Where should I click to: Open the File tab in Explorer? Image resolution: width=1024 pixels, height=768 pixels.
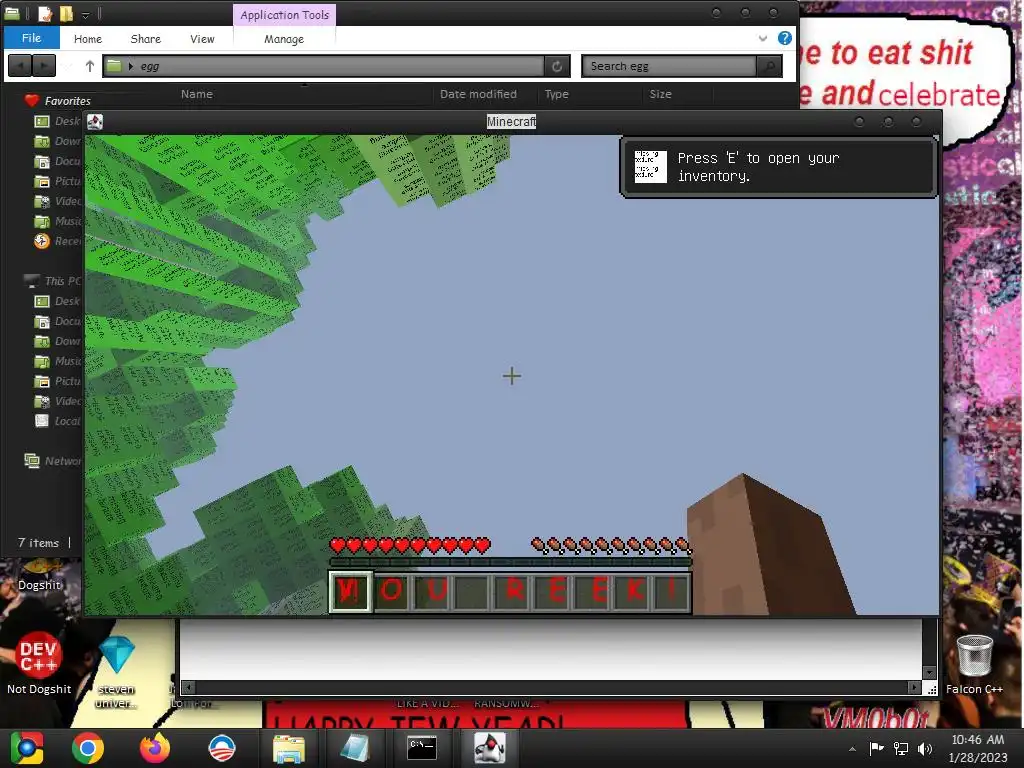click(x=31, y=38)
